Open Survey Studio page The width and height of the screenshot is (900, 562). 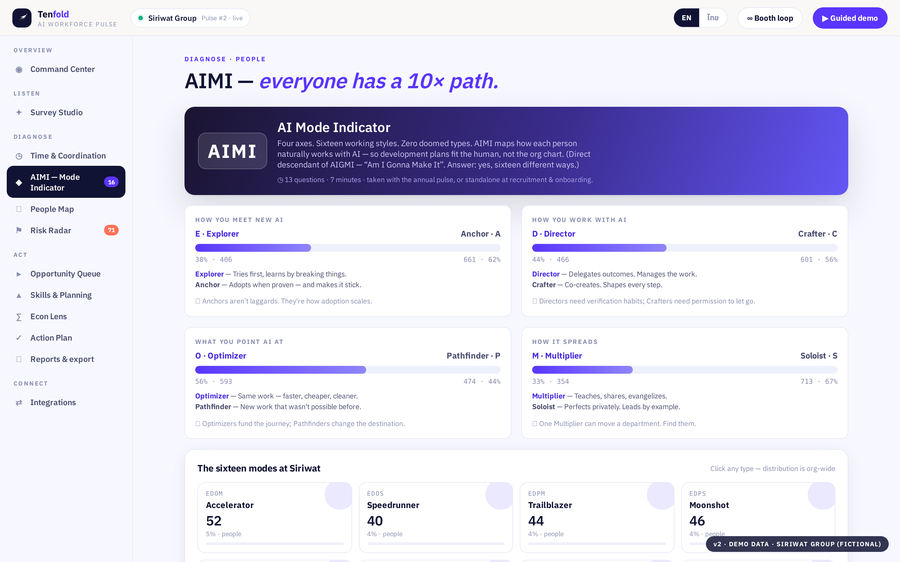click(x=66, y=113)
